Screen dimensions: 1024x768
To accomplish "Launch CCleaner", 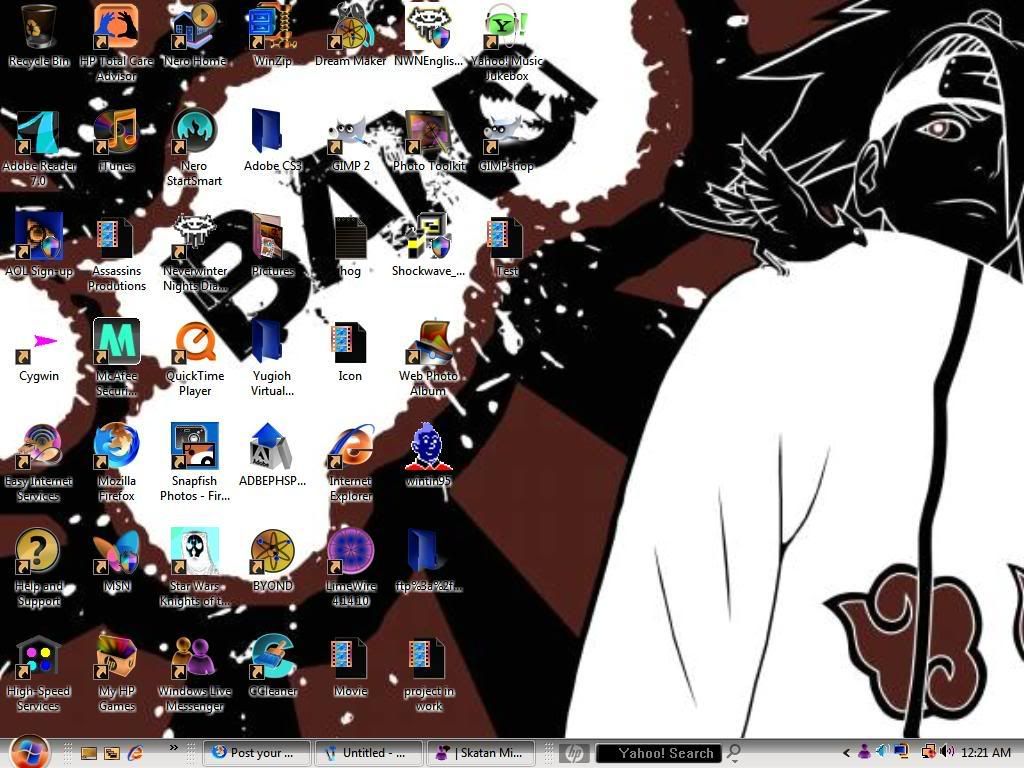I will click(x=272, y=655).
